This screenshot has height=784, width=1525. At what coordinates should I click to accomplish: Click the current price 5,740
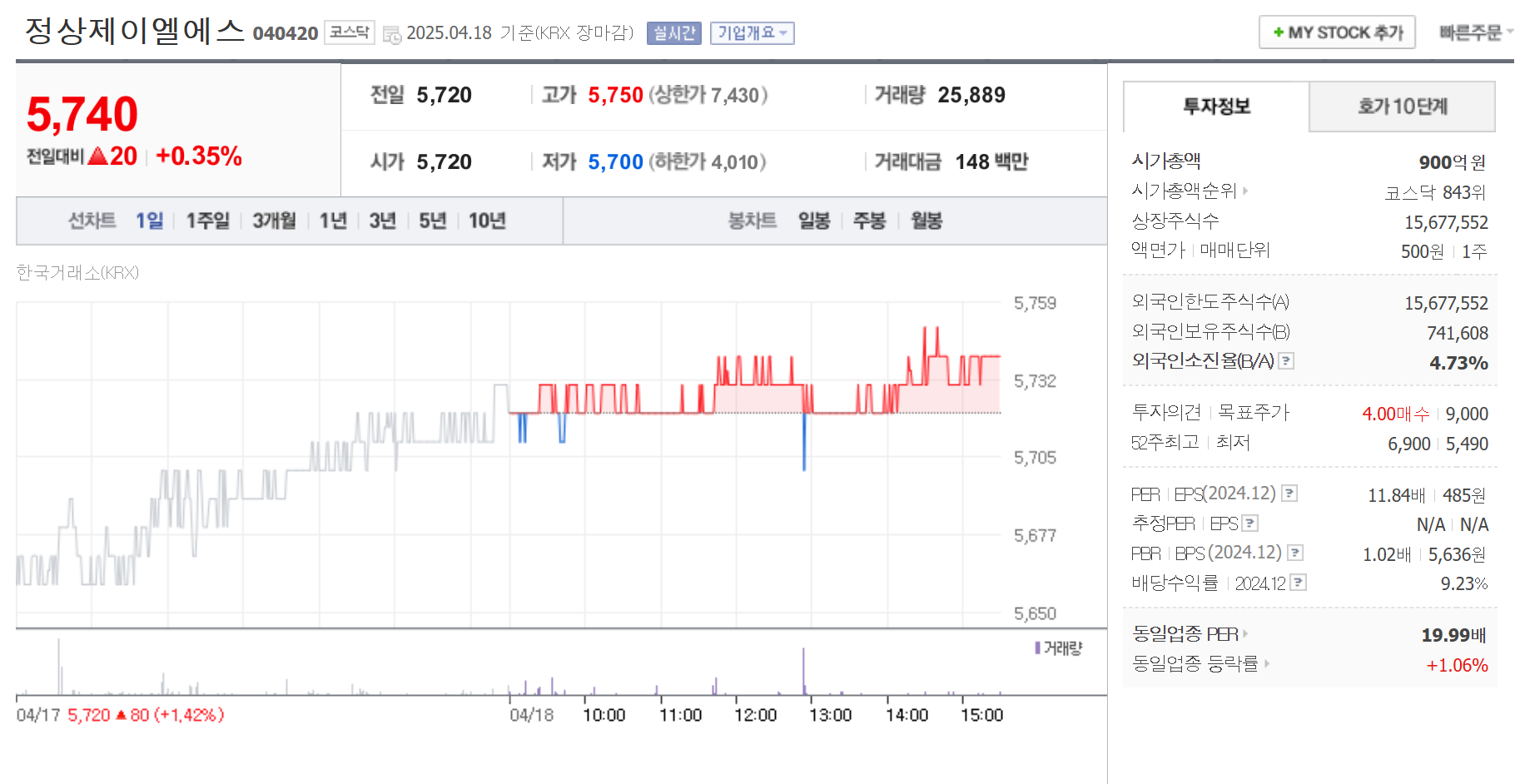pyautogui.click(x=82, y=114)
